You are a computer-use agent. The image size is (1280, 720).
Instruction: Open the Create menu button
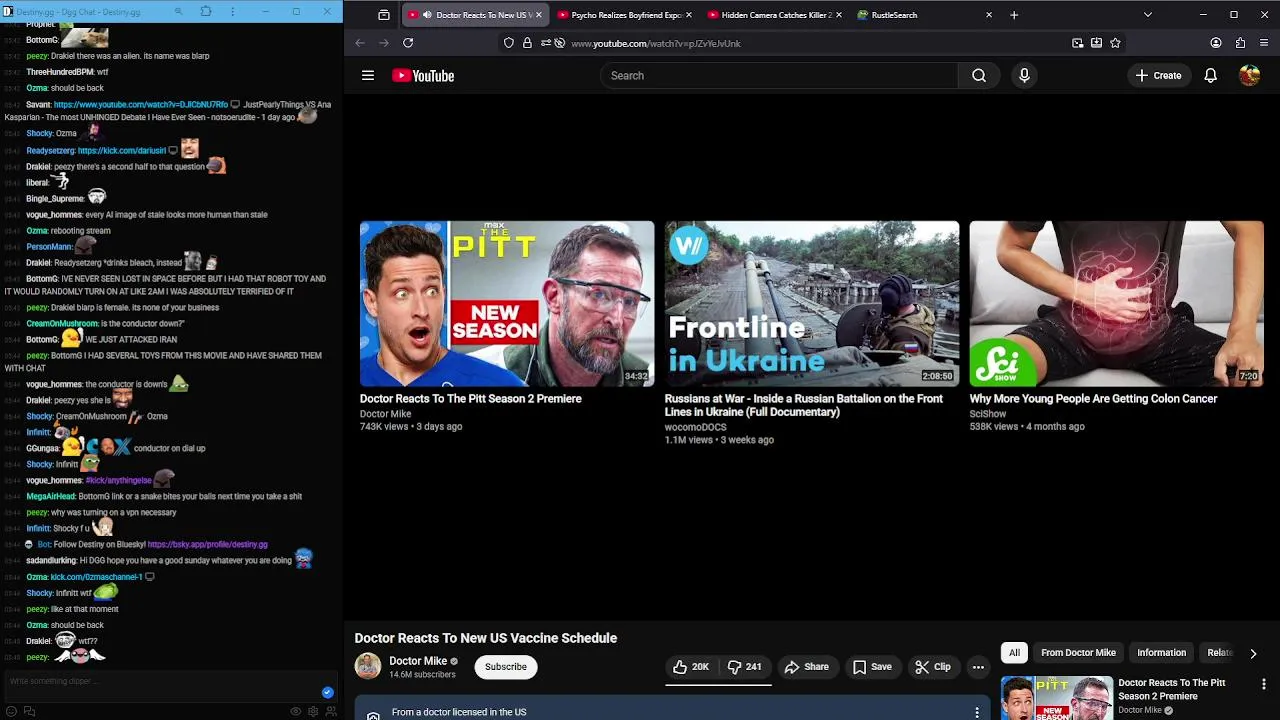pos(1158,76)
